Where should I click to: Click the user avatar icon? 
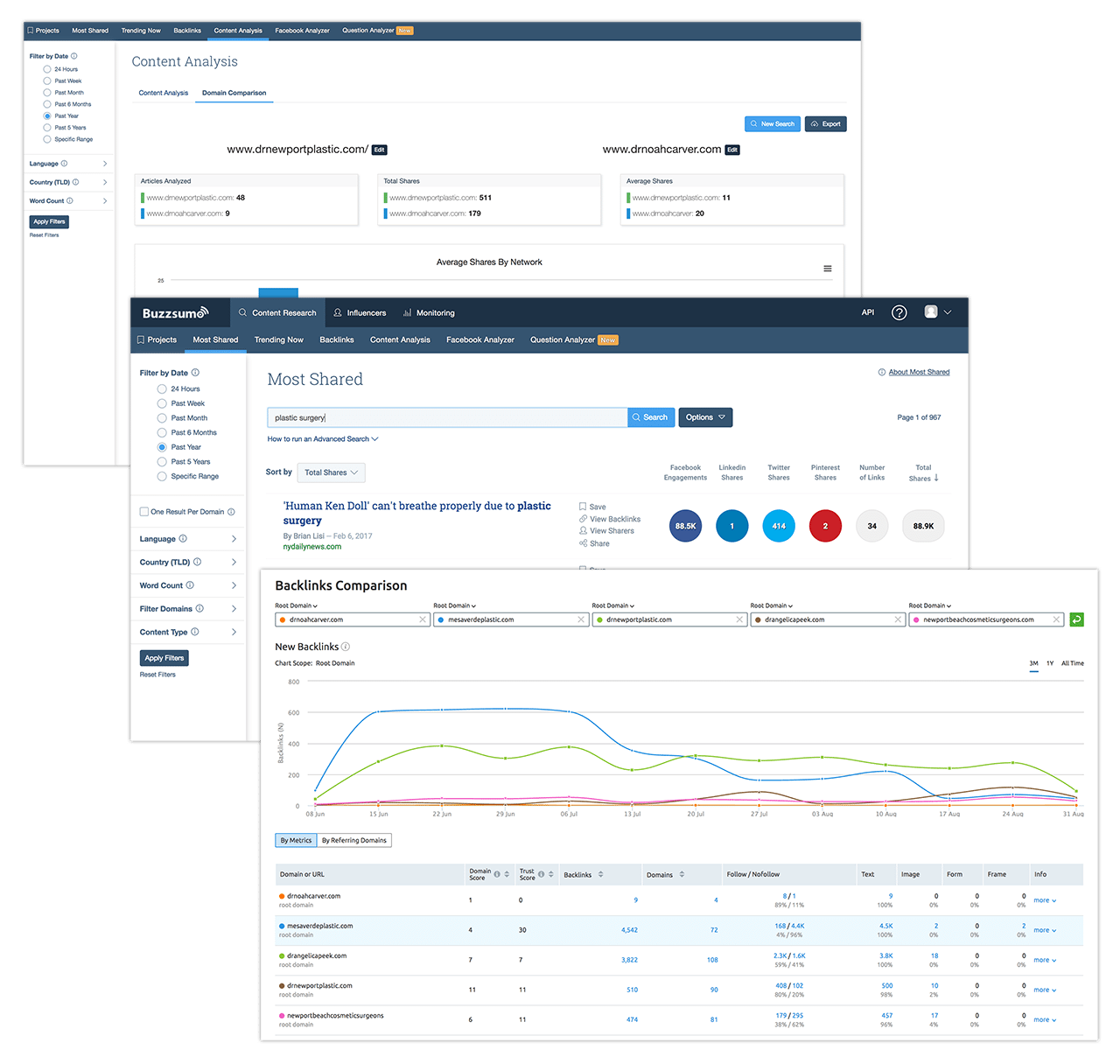coord(931,311)
